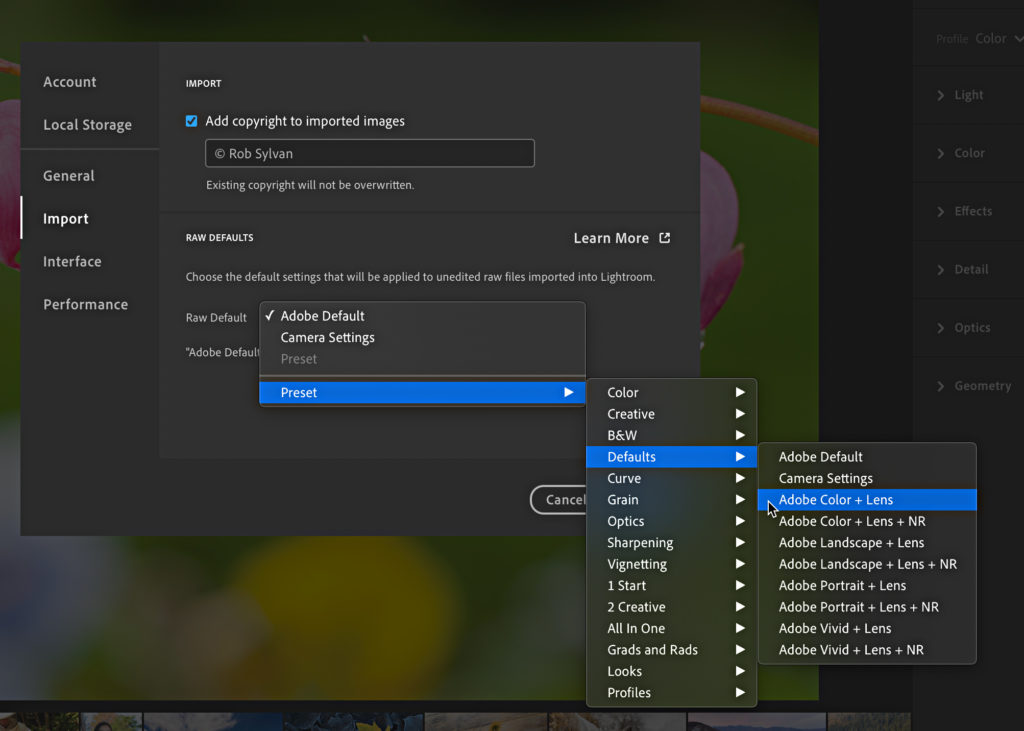Select Adobe Color + Lens + NR preset
Image resolution: width=1024 pixels, height=731 pixels.
tap(867, 521)
